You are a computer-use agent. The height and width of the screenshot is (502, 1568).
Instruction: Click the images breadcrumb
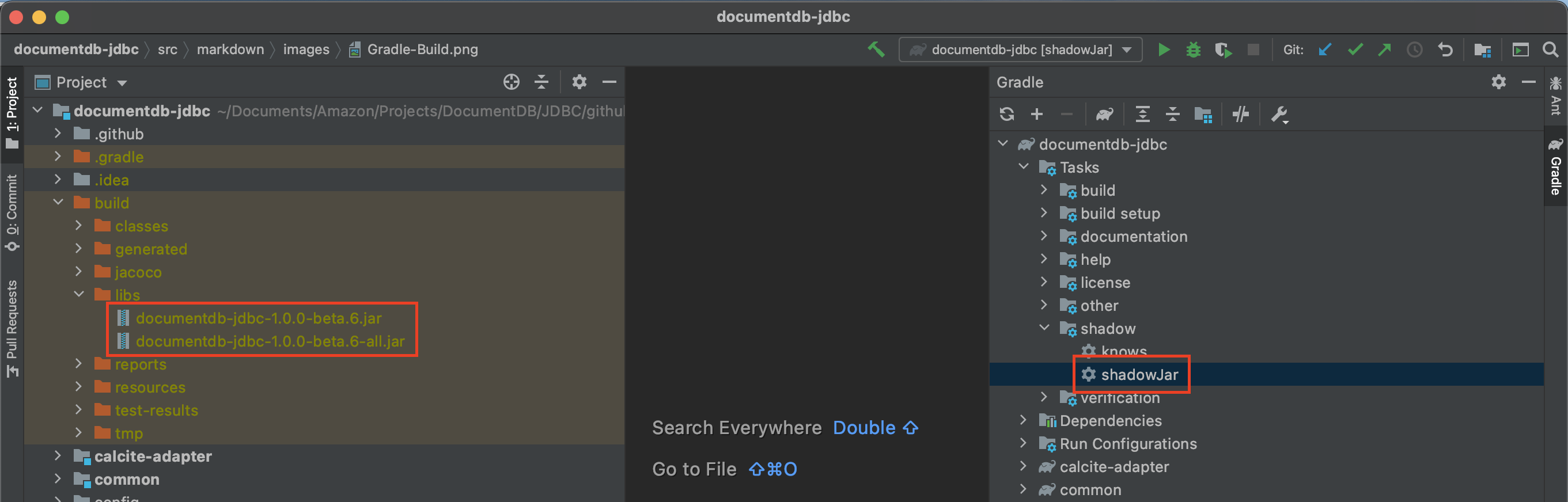pyautogui.click(x=306, y=50)
